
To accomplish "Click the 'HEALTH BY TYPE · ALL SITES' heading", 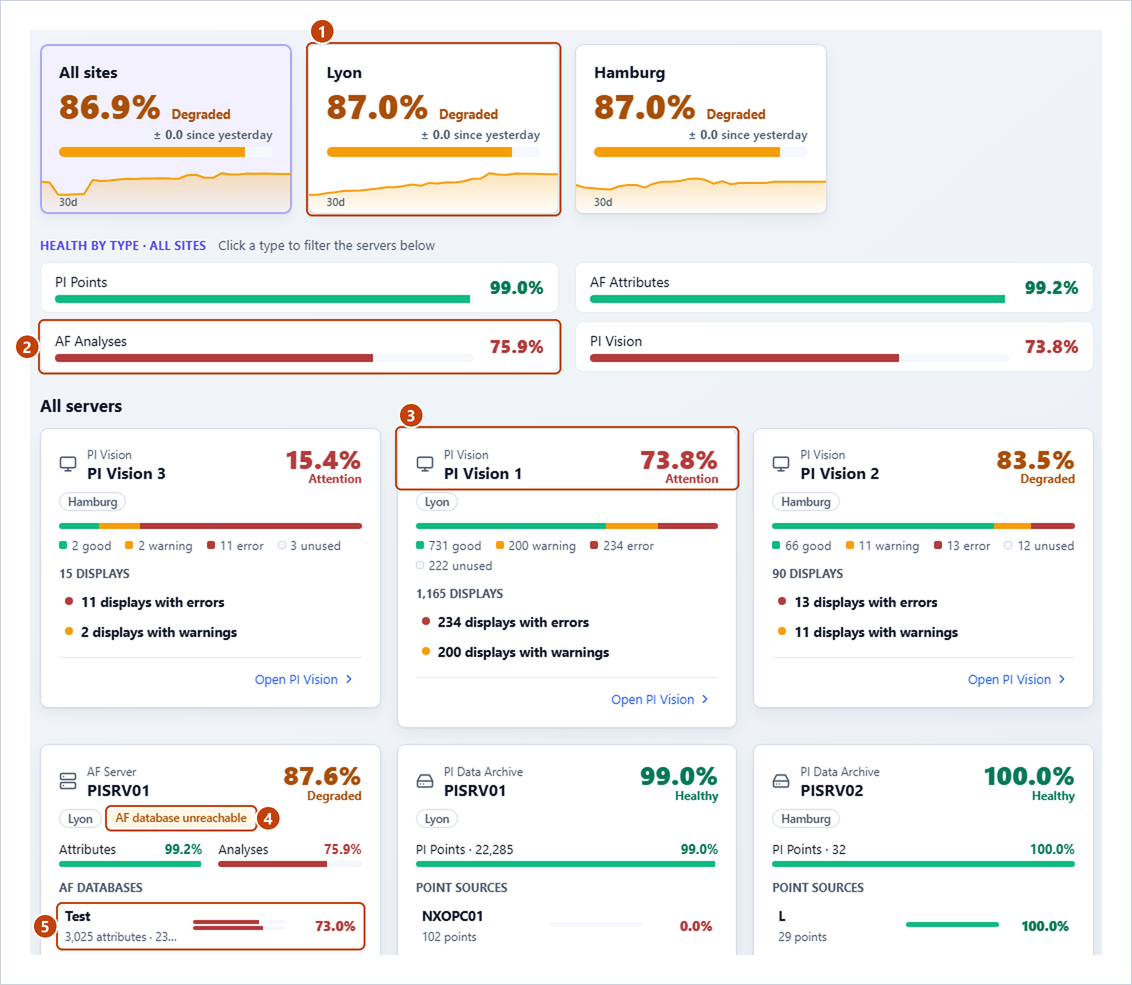I will 123,246.
